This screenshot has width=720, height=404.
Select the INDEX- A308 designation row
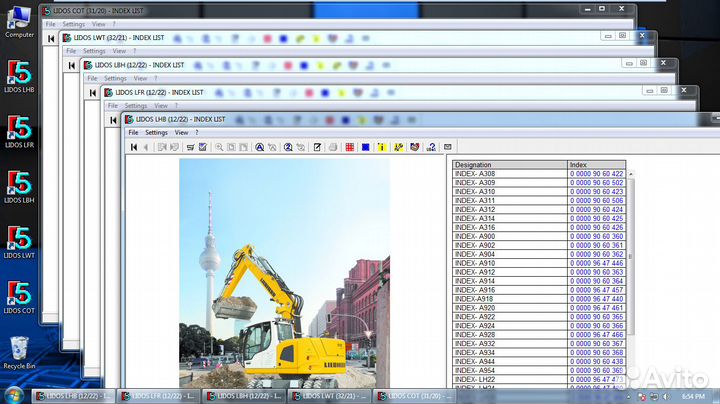pyautogui.click(x=510, y=174)
